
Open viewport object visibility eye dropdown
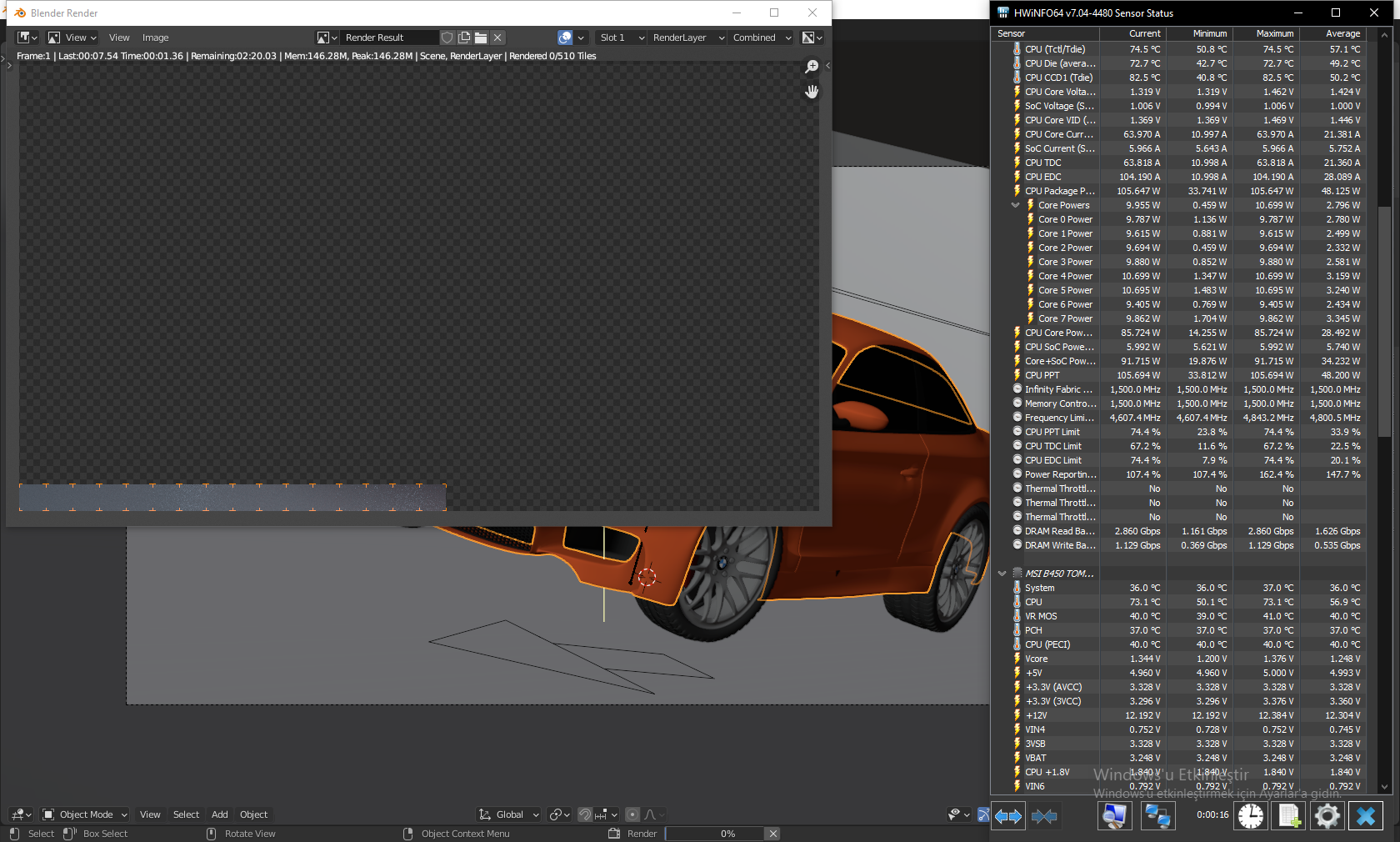(959, 814)
